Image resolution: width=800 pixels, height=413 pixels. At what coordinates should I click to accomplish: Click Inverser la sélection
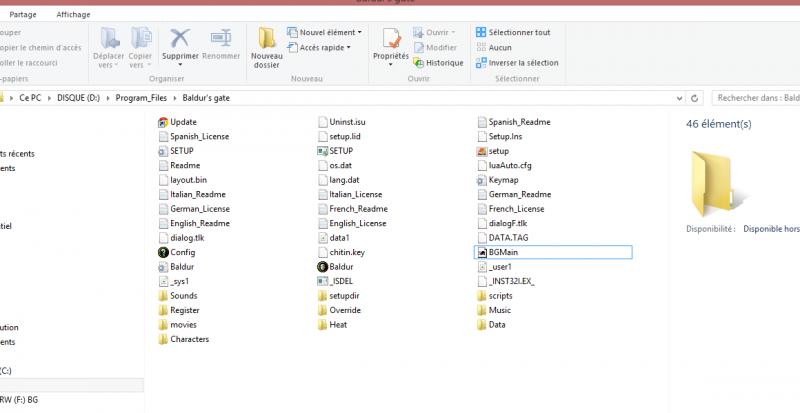pos(517,63)
